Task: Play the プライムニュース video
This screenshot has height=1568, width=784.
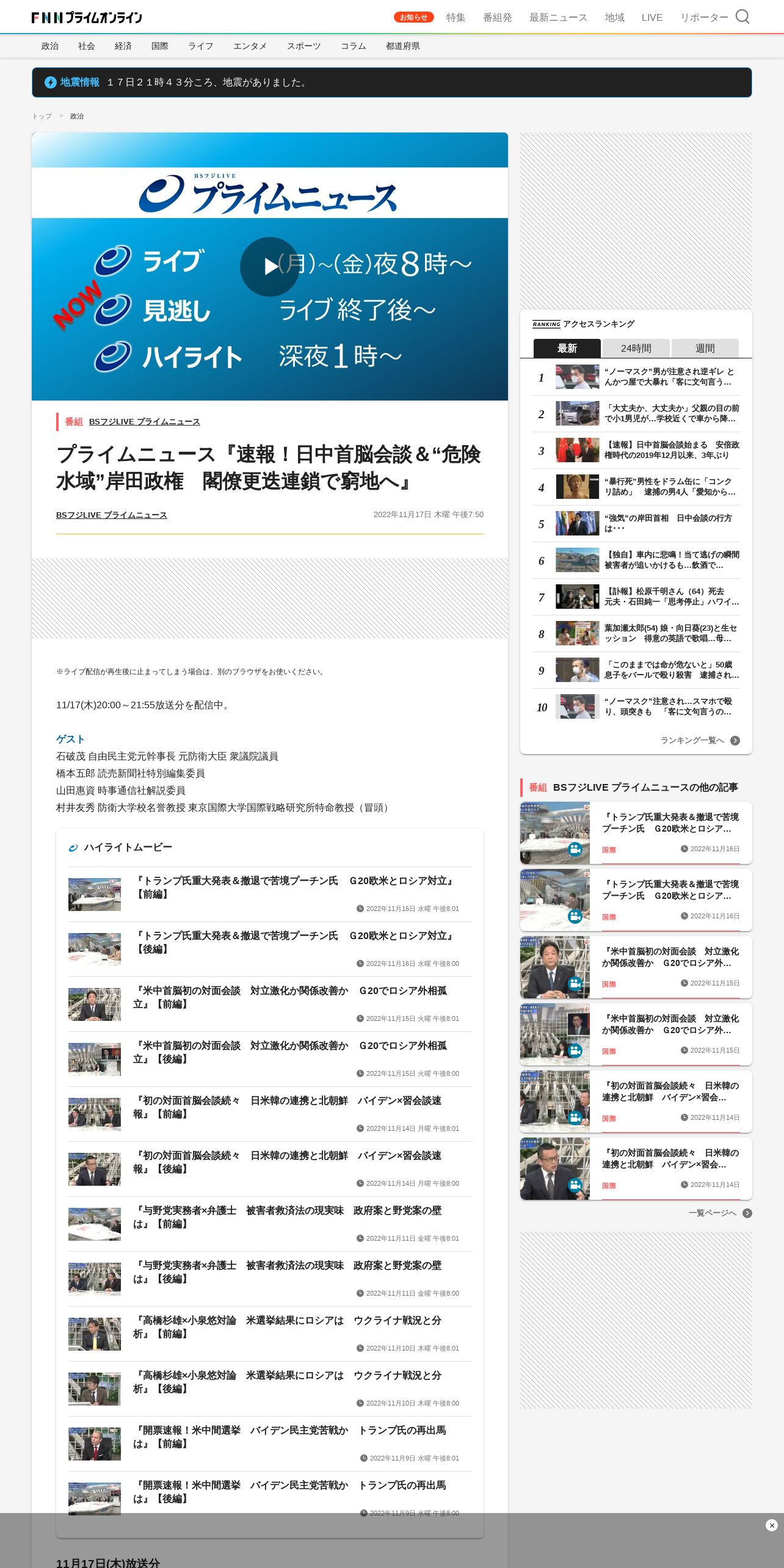Action: [x=269, y=267]
